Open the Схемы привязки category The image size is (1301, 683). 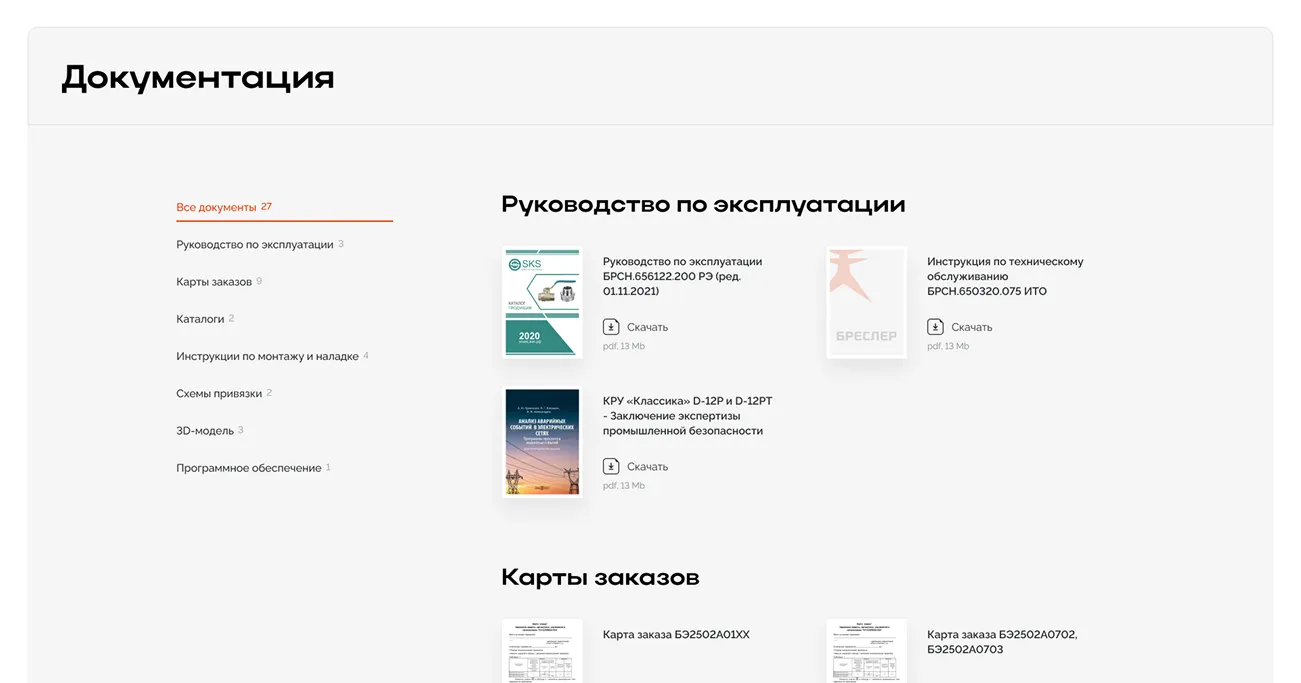[x=219, y=394]
